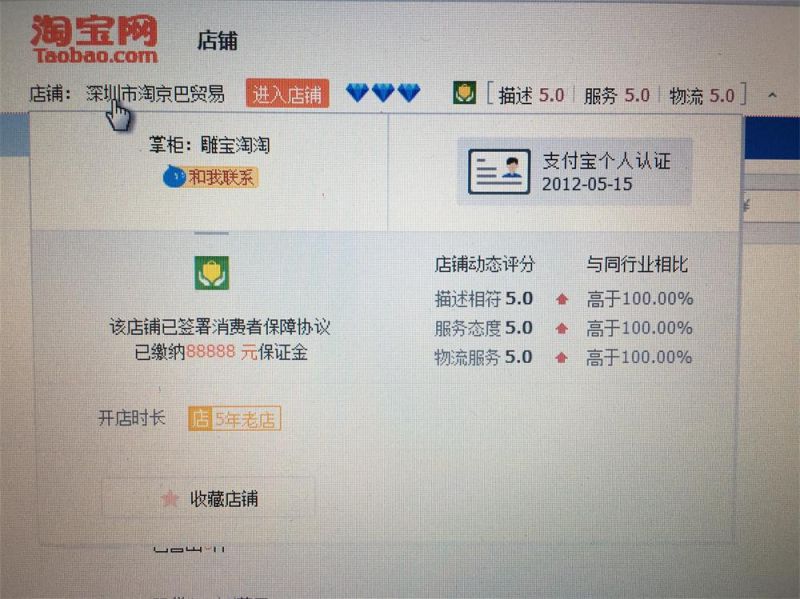Collapse the shop info panel chevron

(772, 95)
